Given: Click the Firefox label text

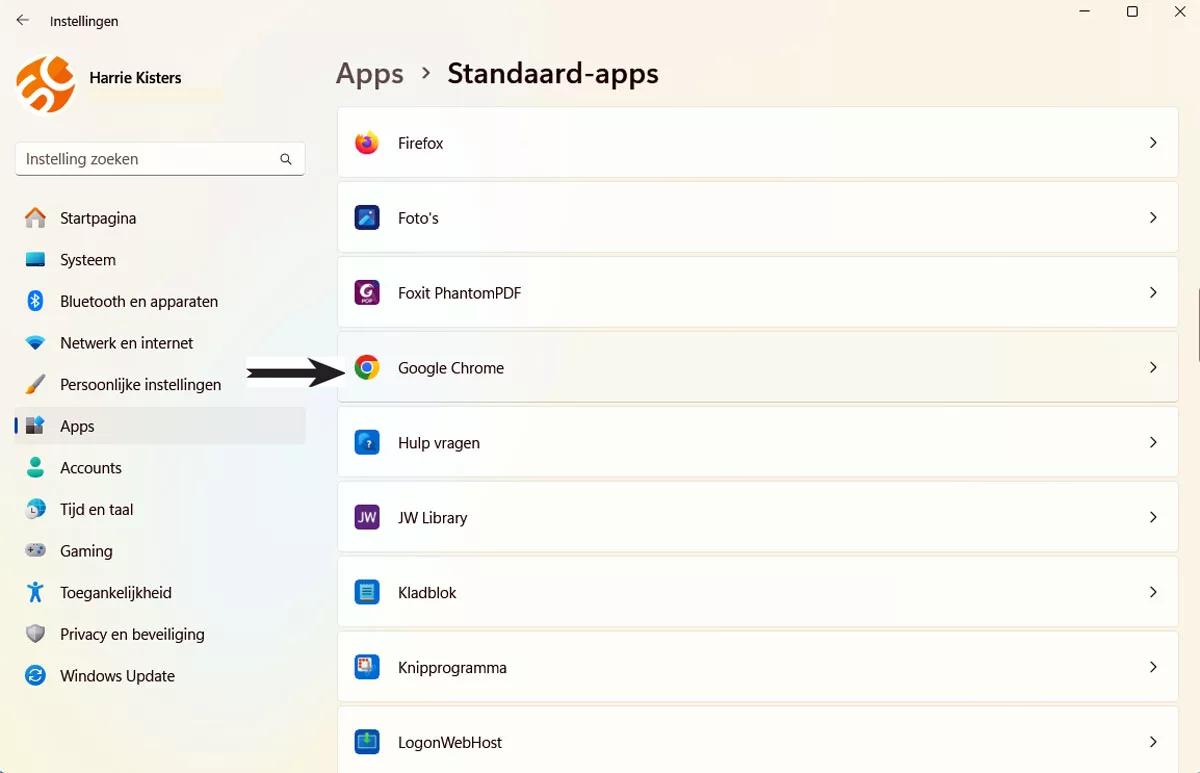Looking at the screenshot, I should [420, 143].
